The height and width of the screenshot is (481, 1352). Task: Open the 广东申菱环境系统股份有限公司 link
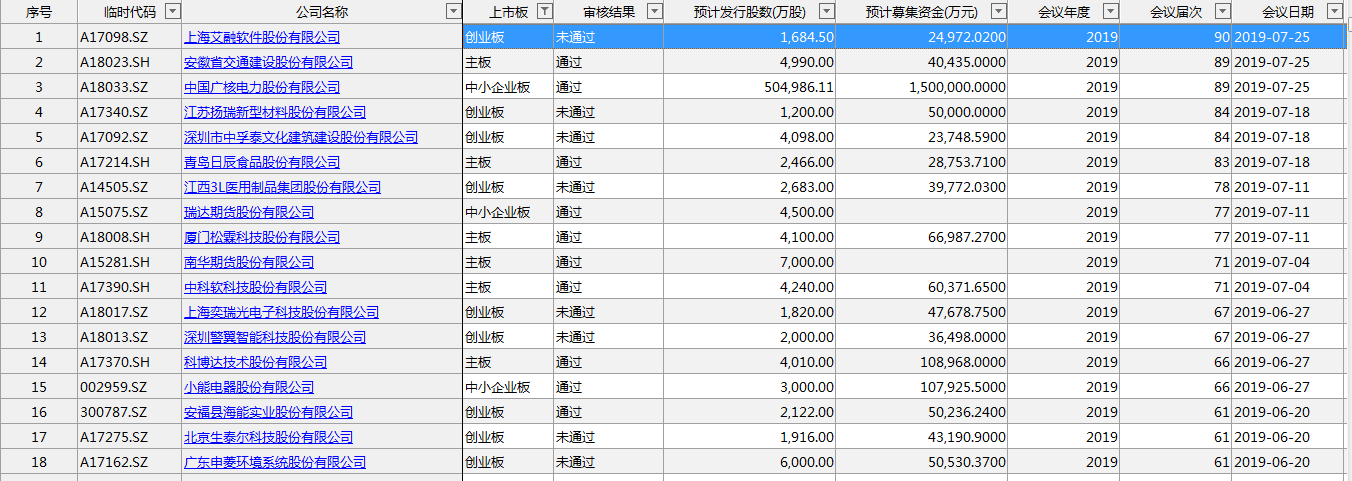(x=274, y=462)
